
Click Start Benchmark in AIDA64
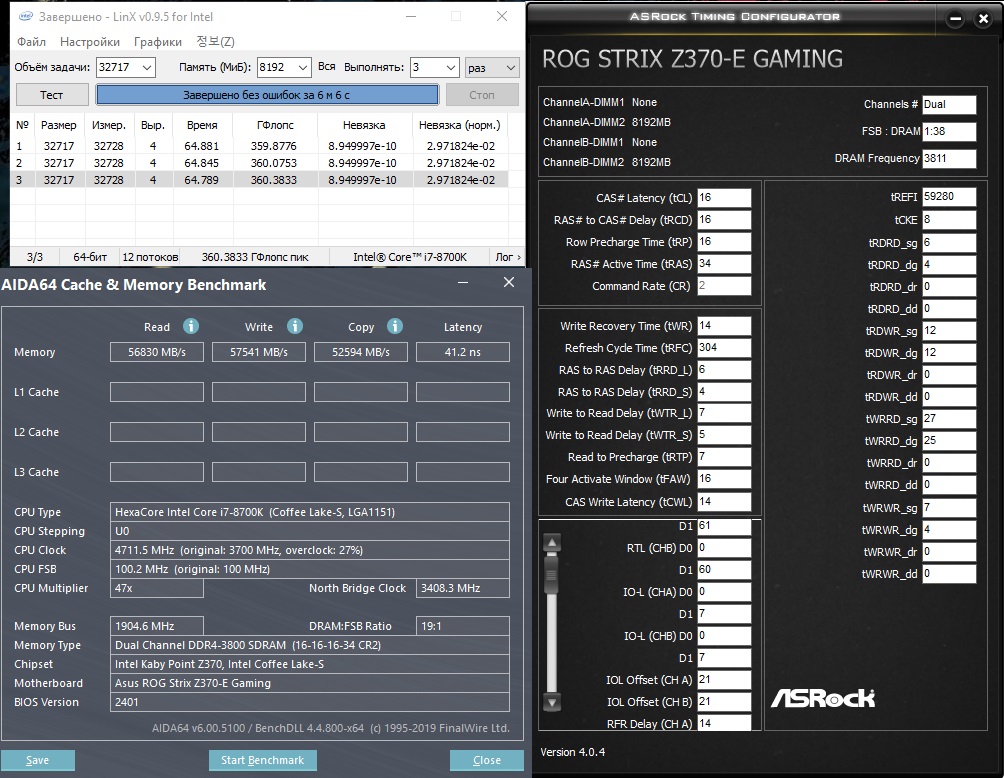tap(263, 760)
